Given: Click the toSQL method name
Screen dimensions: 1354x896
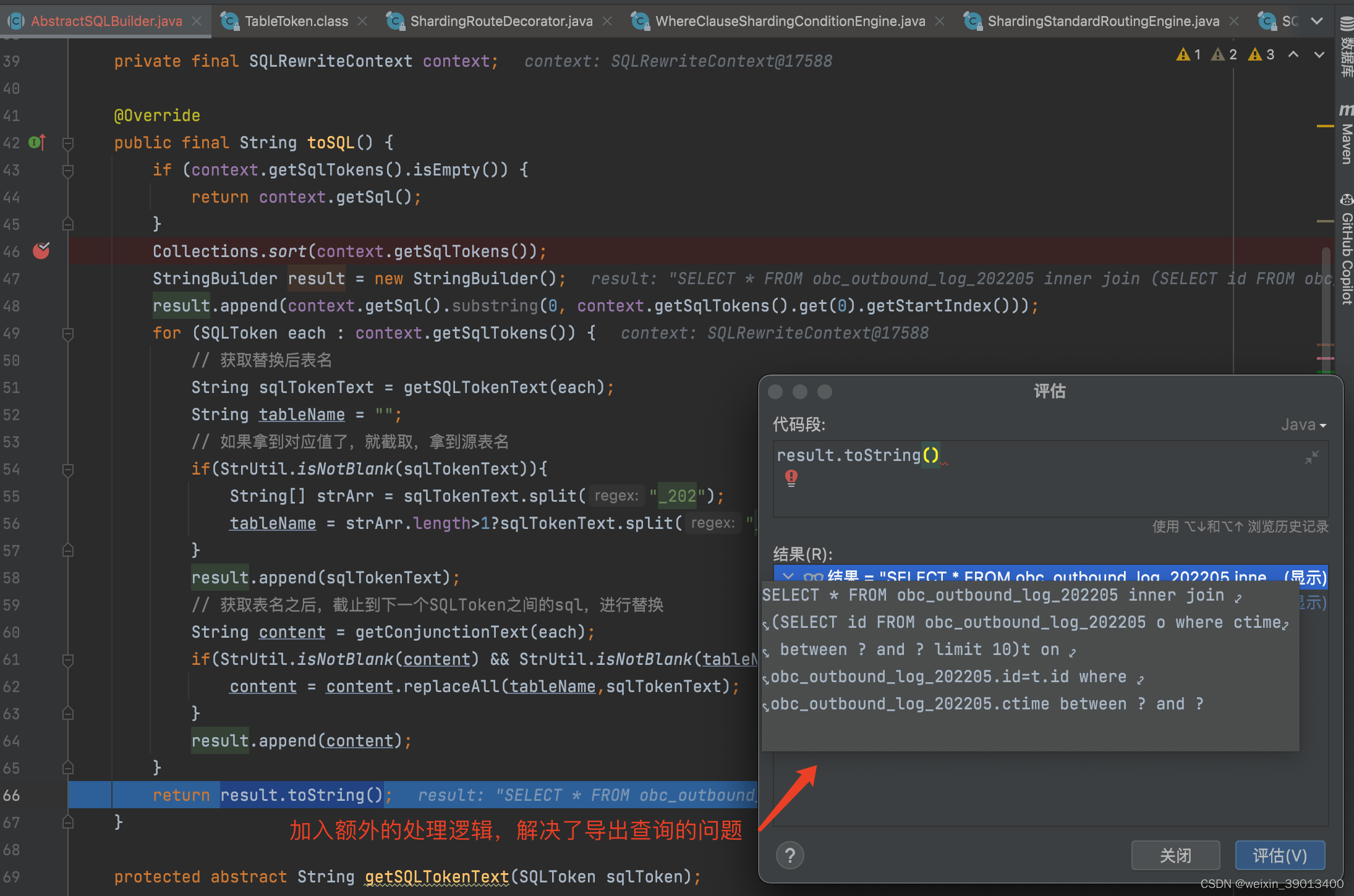Looking at the screenshot, I should point(331,143).
